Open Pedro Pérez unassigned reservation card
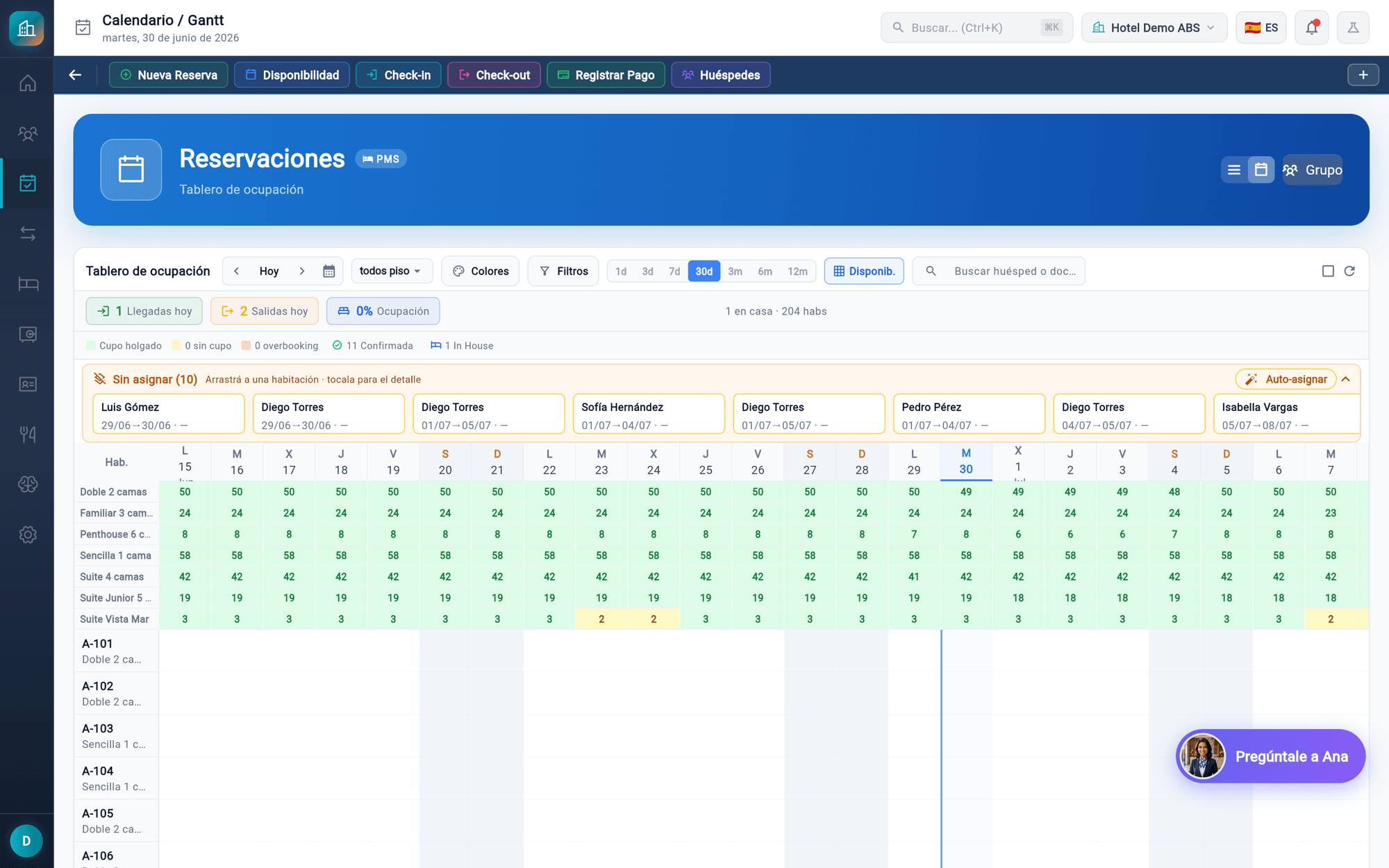This screenshot has height=868, width=1389. coord(969,415)
